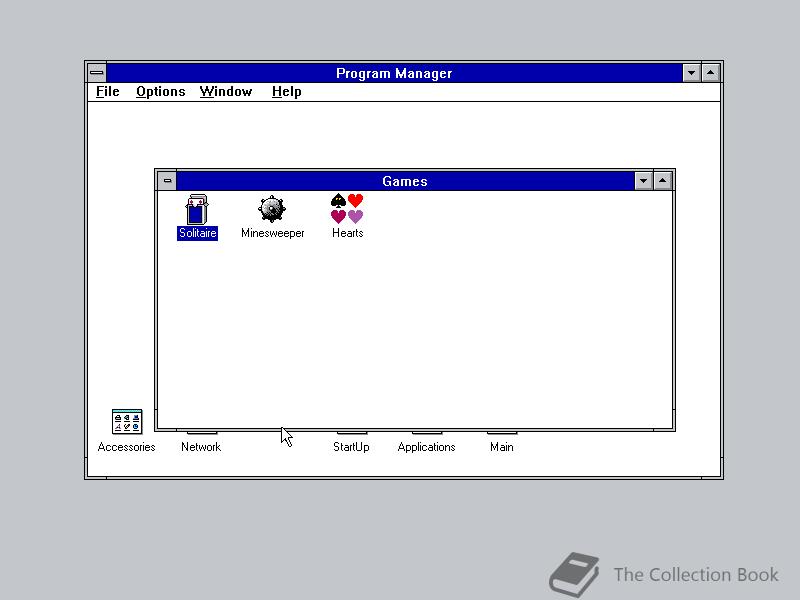Open the Window menu
Screen dimensions: 800x600
[226, 92]
